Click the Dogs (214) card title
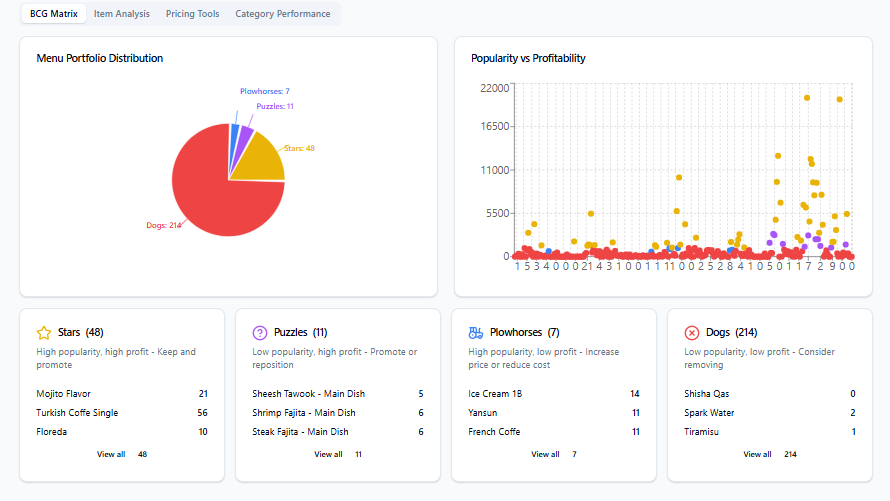 coord(732,332)
